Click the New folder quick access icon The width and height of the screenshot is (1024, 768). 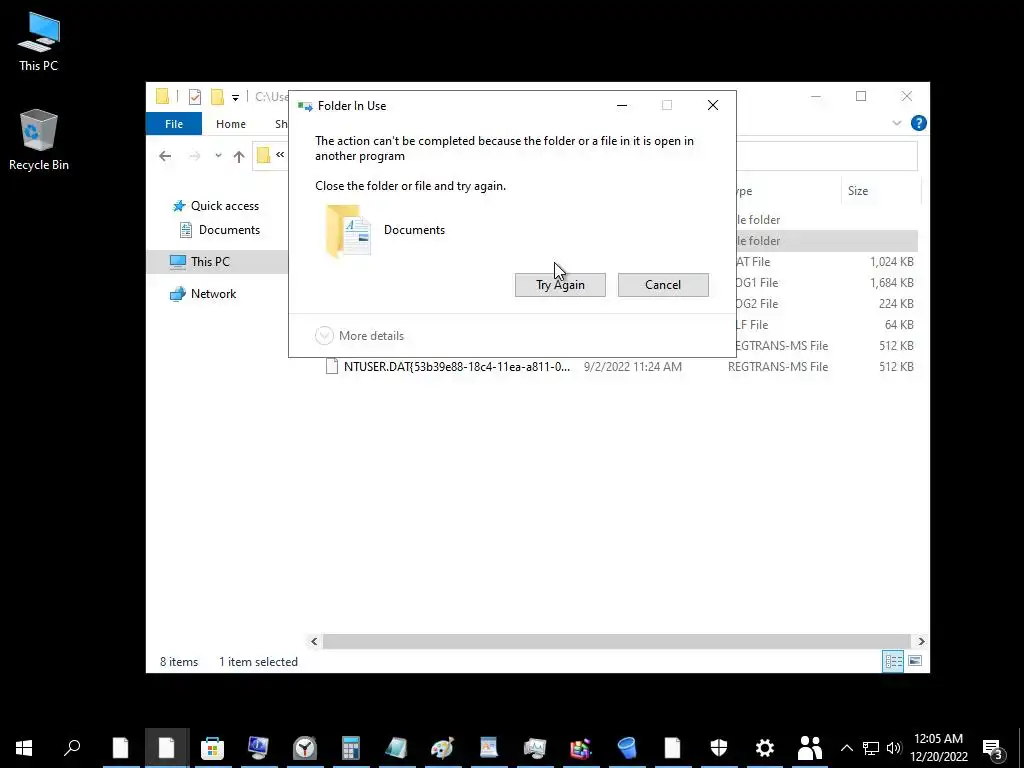(x=217, y=97)
